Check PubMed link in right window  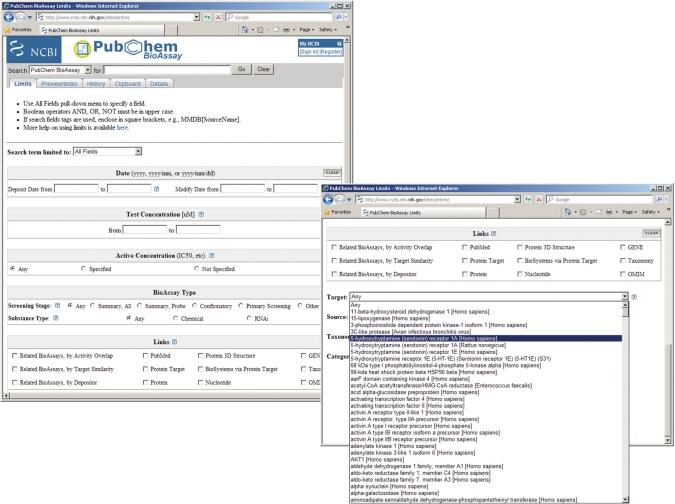click(x=464, y=247)
